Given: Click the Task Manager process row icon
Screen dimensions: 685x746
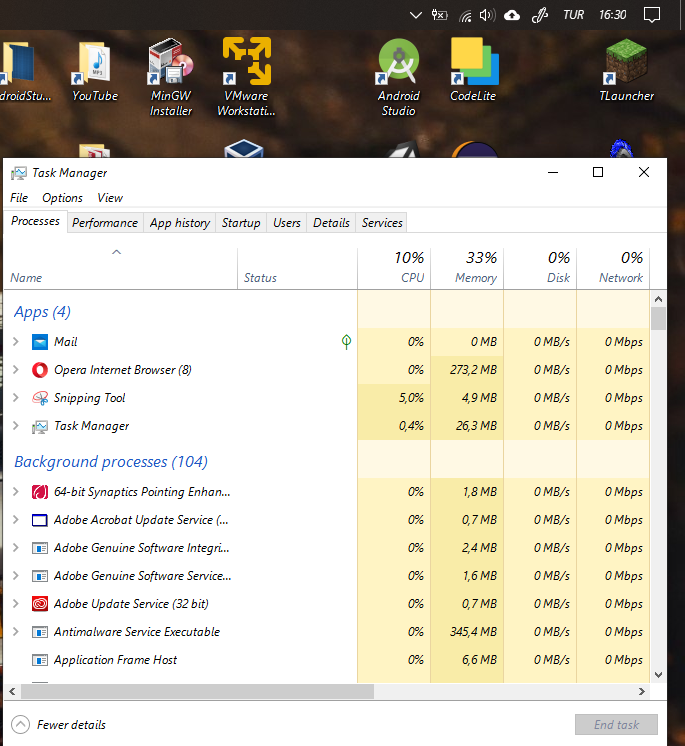Looking at the screenshot, I should [x=40, y=426].
